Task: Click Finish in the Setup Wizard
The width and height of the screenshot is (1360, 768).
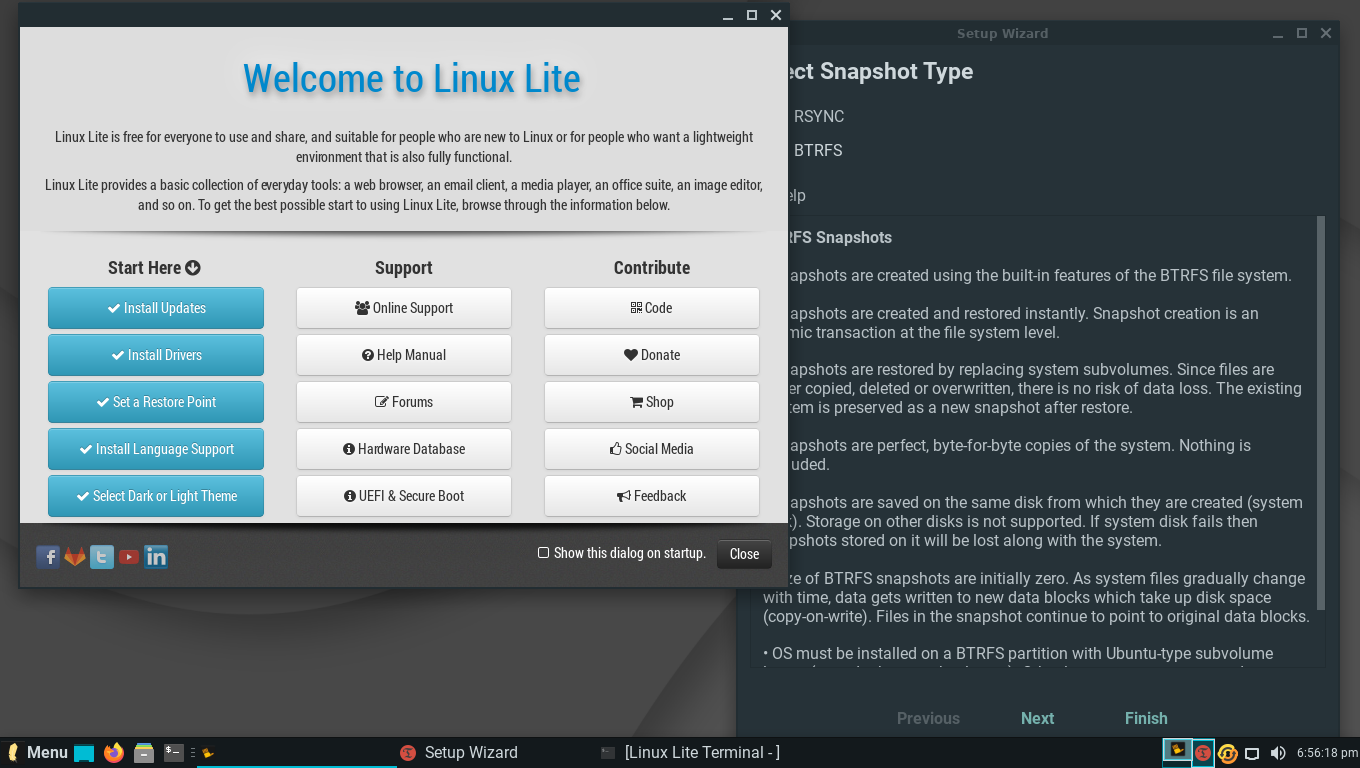Action: coord(1146,718)
